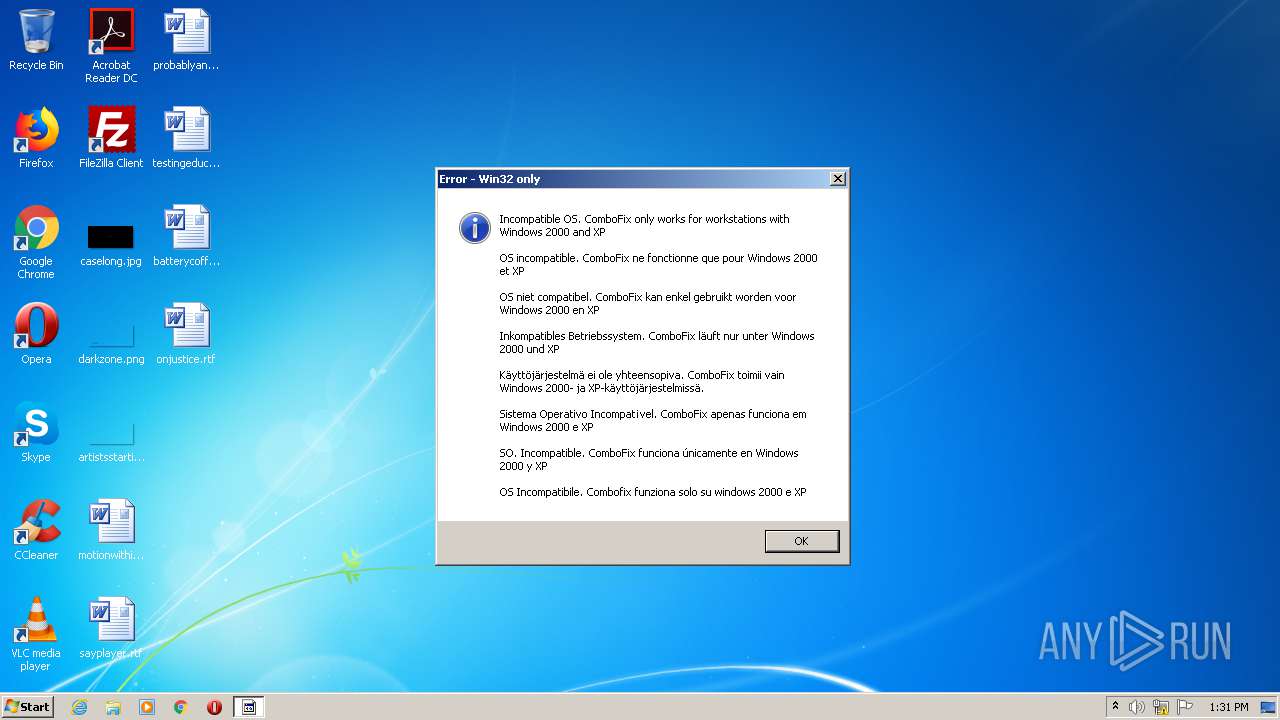Open the FileZilla Client shortcut
The height and width of the screenshot is (720, 1280).
click(x=111, y=138)
